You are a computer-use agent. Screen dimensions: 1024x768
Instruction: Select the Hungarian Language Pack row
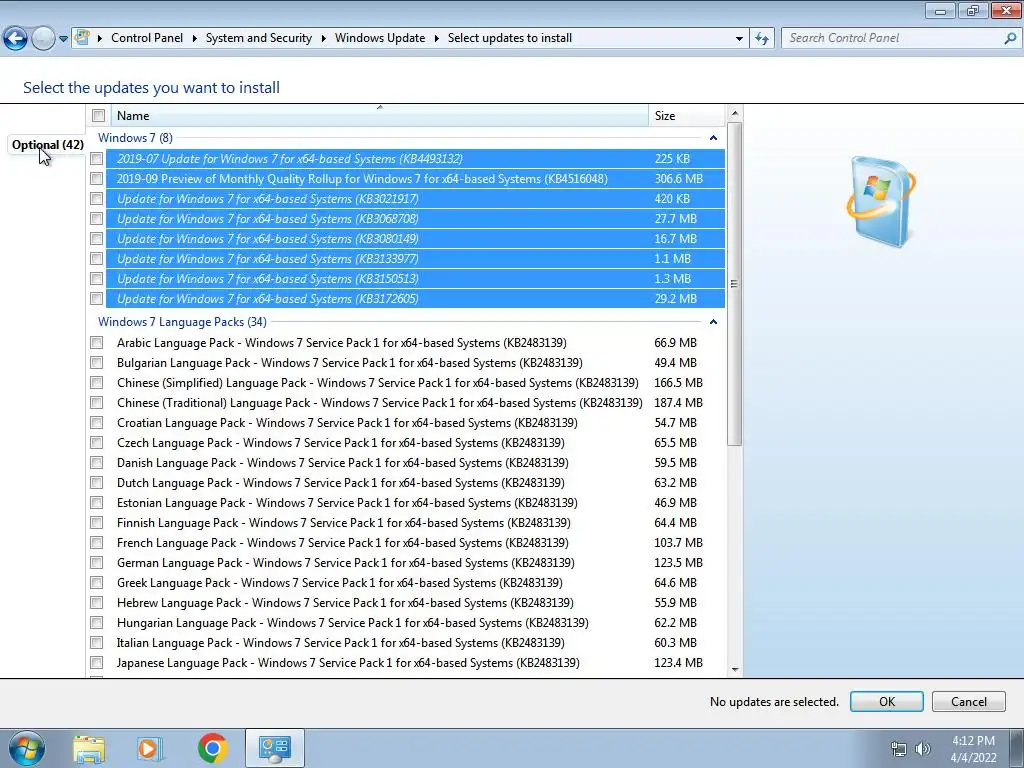415,622
